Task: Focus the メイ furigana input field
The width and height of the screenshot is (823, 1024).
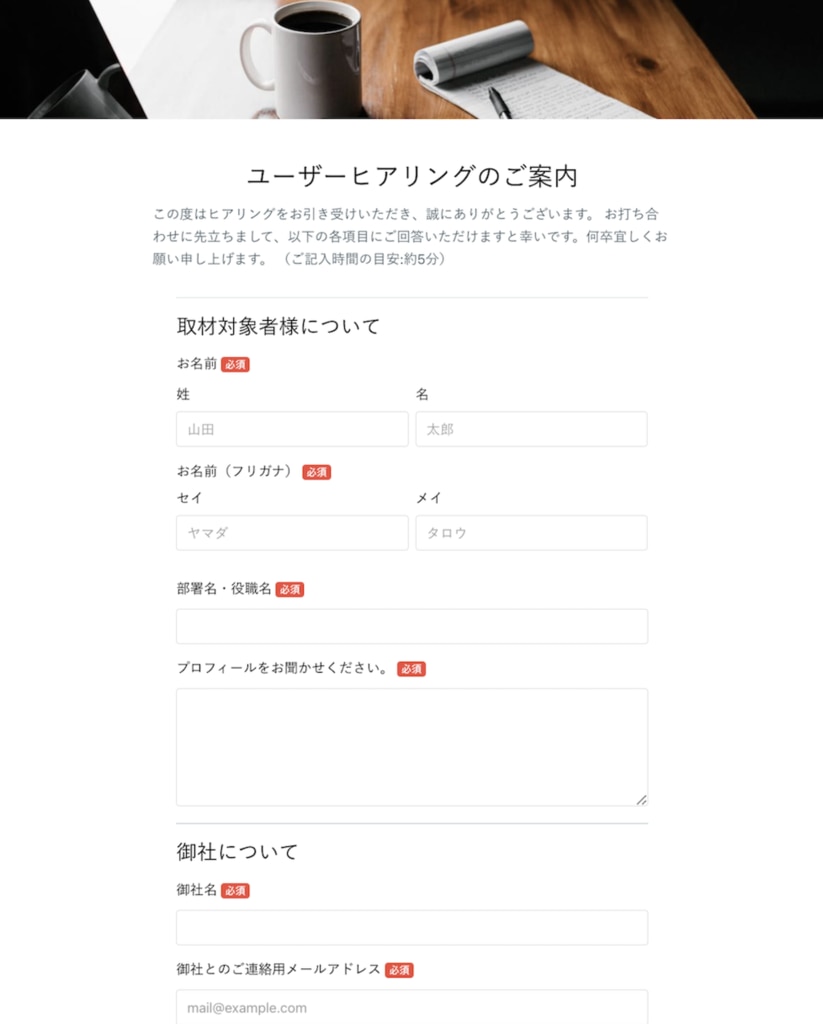Action: tap(532, 533)
